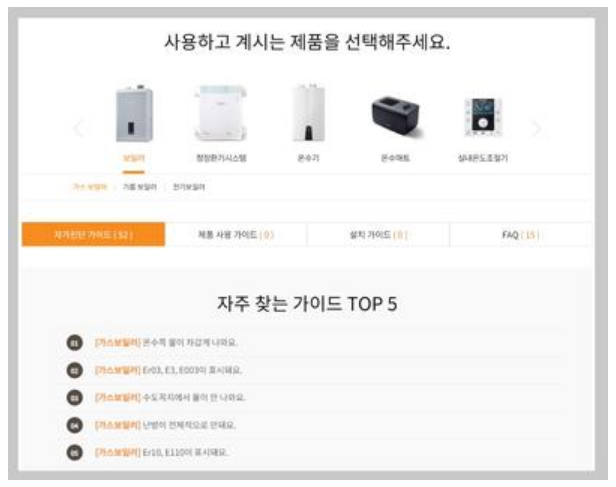Select the 온수기 water heater product image

point(309,113)
